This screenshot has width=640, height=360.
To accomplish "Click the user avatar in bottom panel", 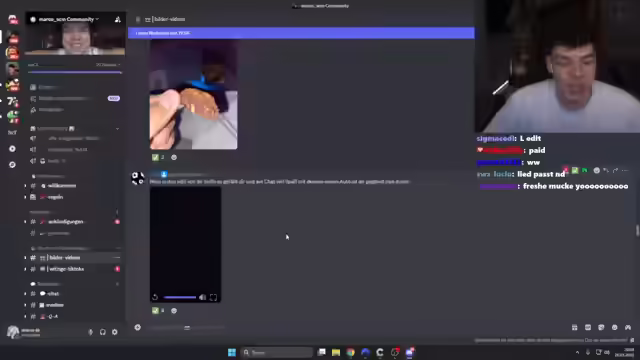I will (x=13, y=332).
